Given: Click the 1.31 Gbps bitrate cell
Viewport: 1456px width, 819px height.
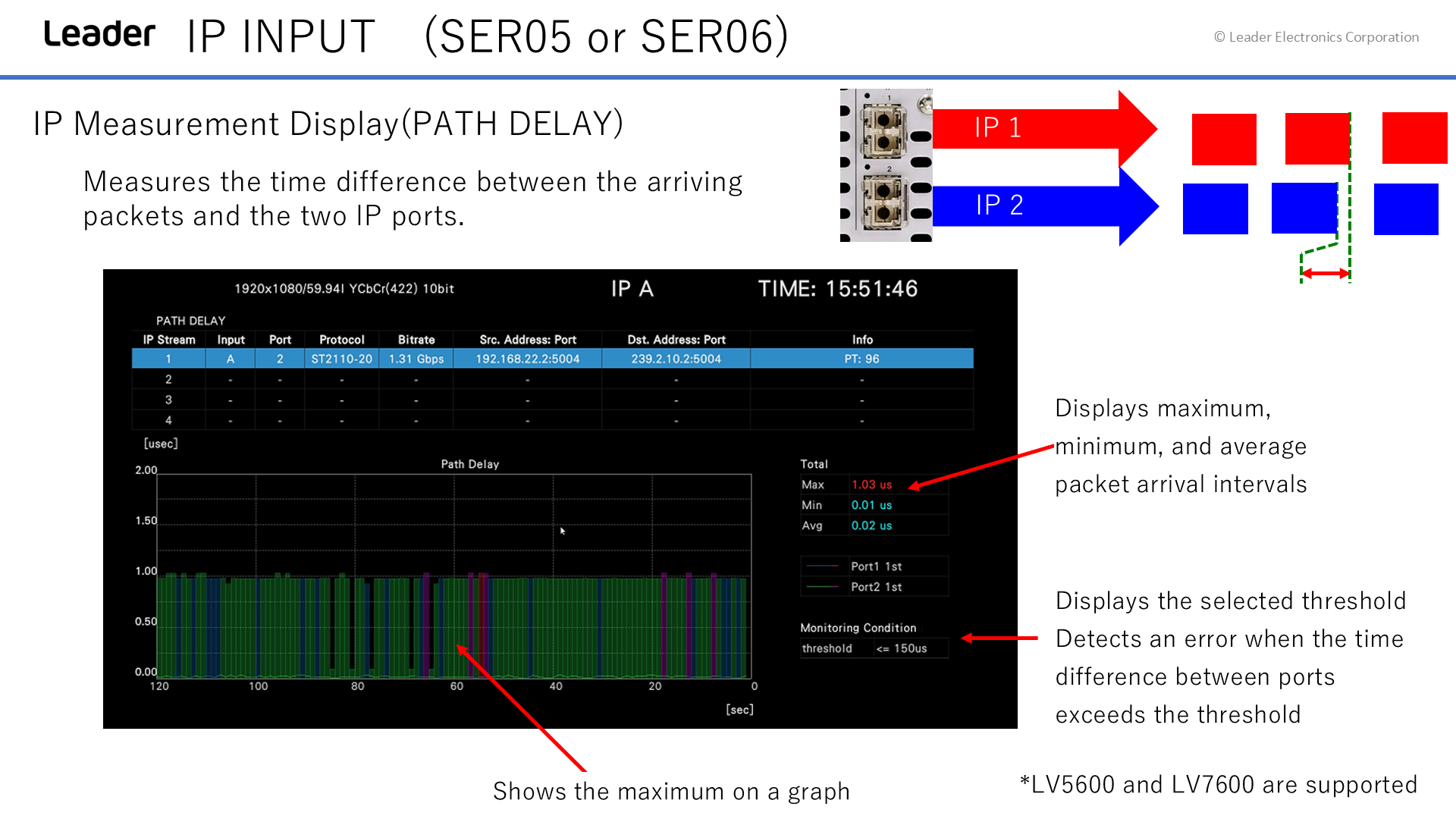Looking at the screenshot, I should point(416,359).
